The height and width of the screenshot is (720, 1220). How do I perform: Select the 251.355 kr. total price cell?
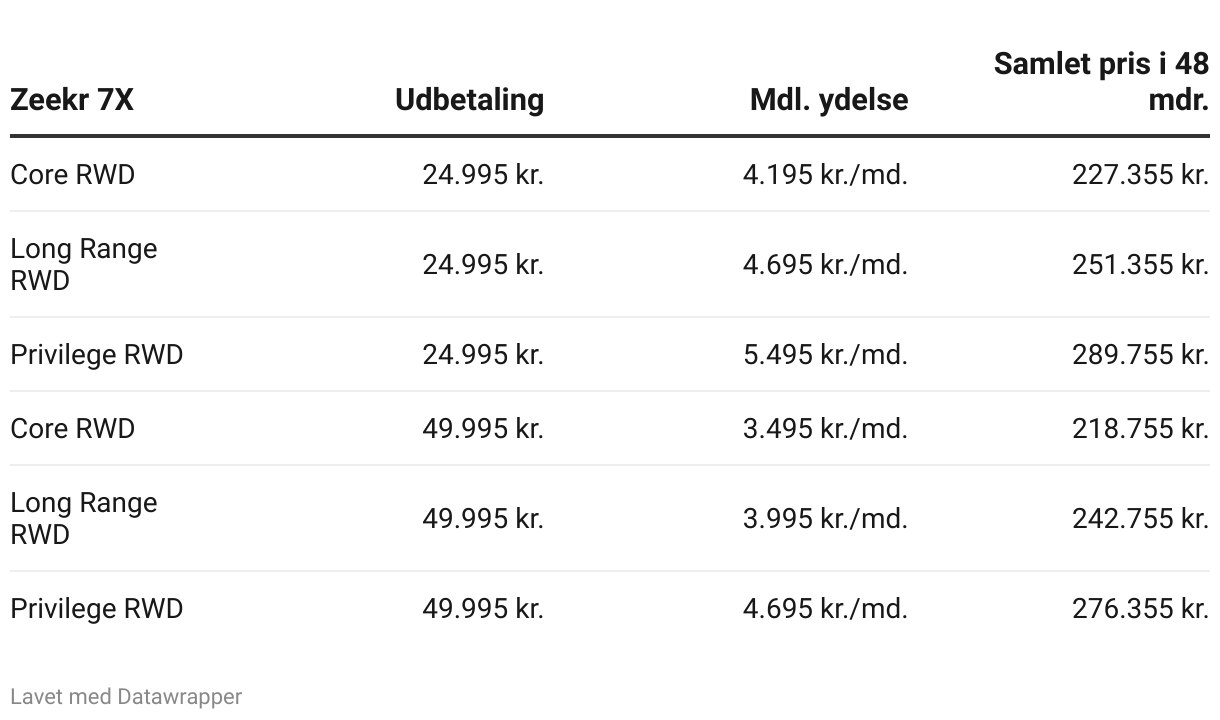1141,265
